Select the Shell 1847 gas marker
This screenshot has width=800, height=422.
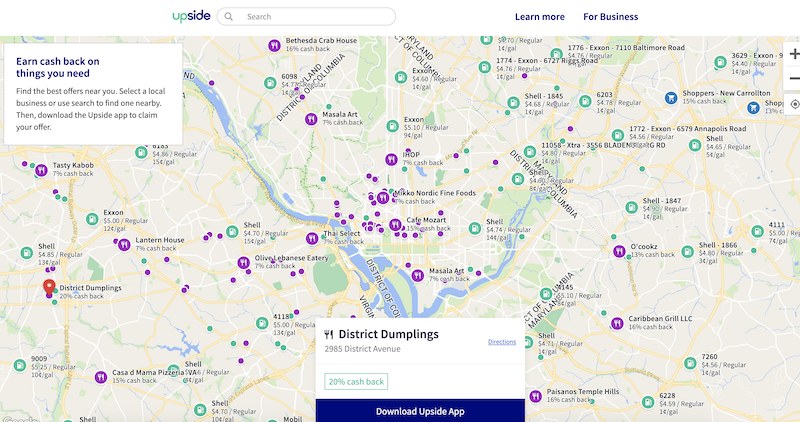pyautogui.click(x=632, y=208)
